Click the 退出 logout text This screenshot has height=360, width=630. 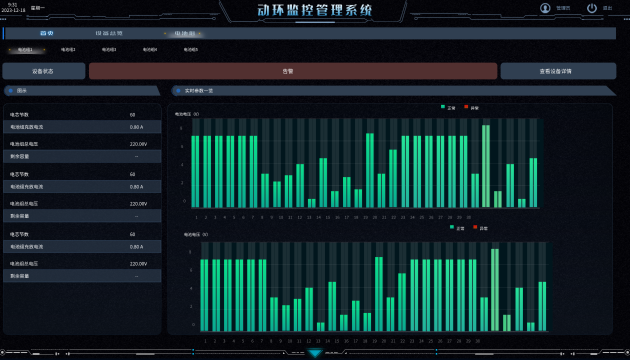608,8
